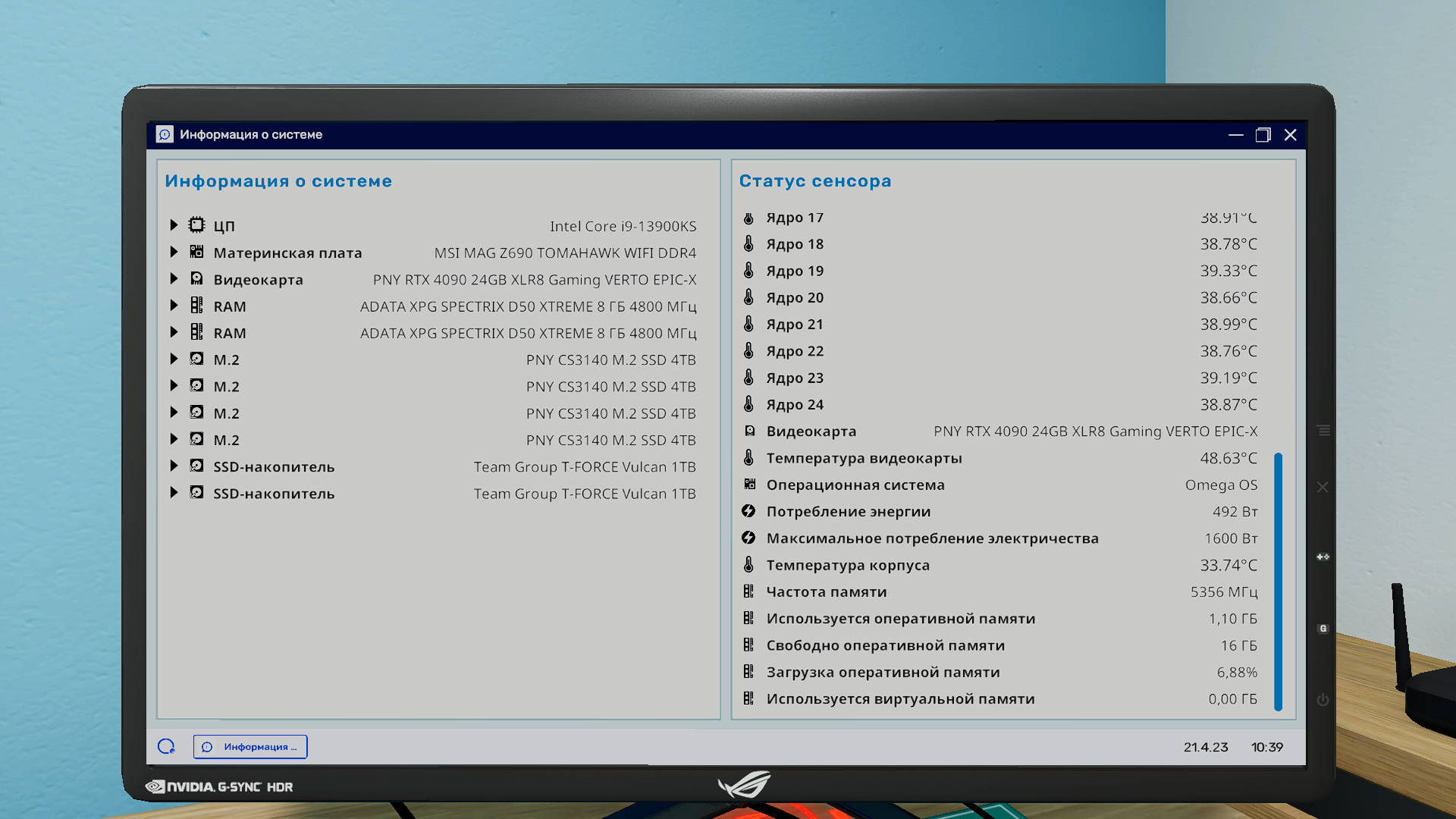
Task: Click the thermometer icon next to Ядро 24
Action: point(748,404)
